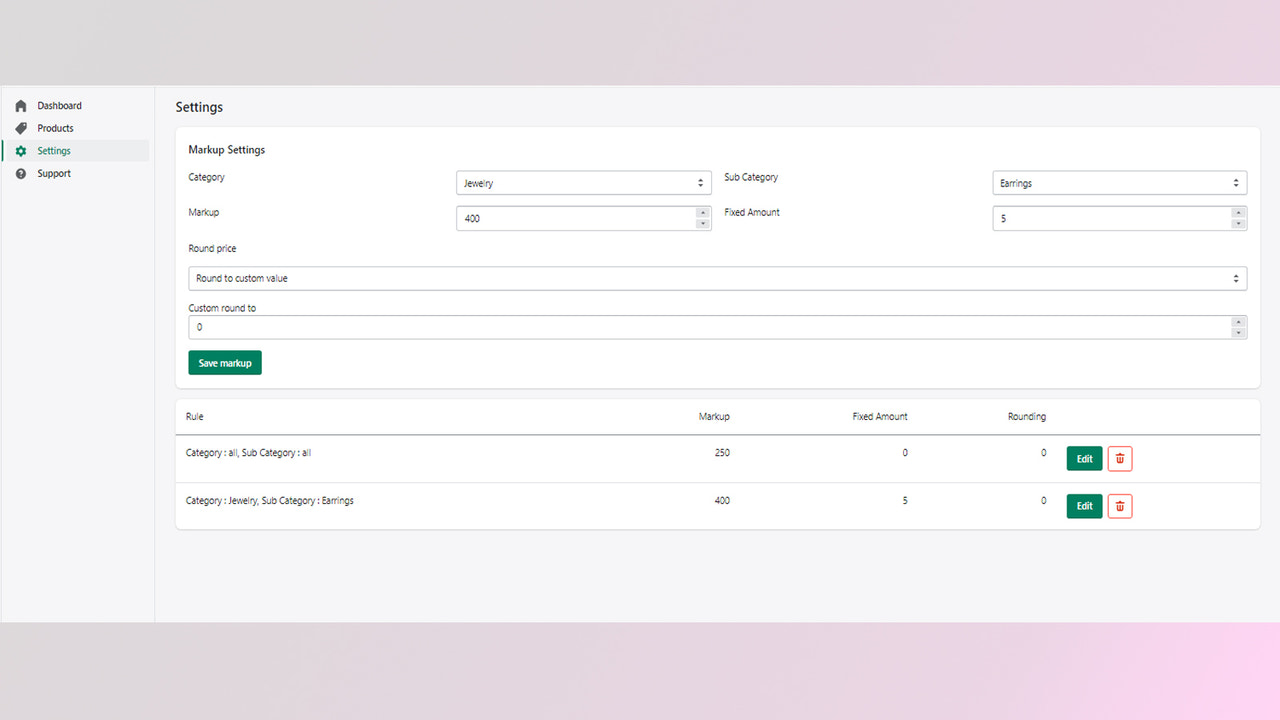Edit the Jewelry Earrings rule

coord(1084,506)
